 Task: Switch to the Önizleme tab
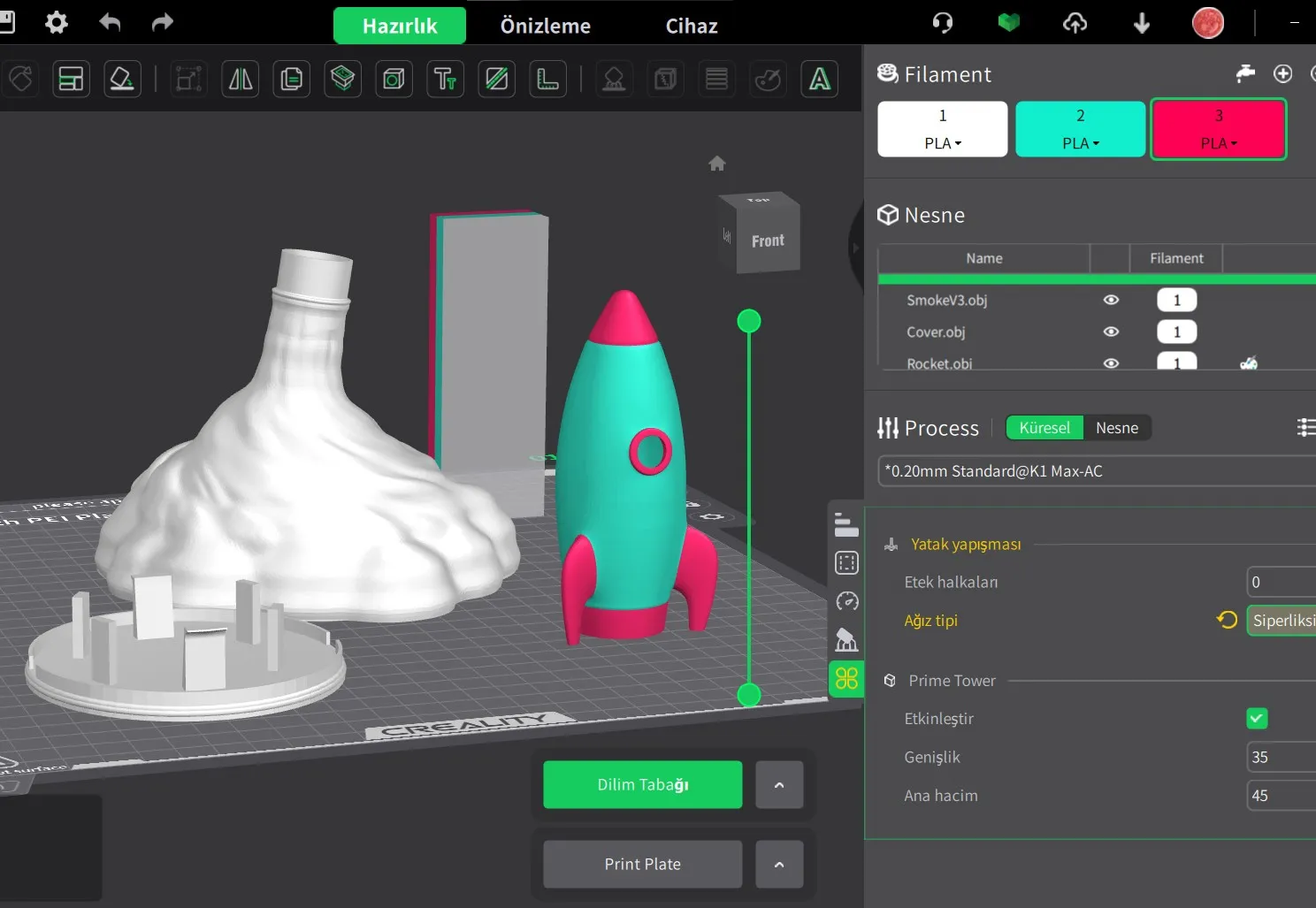(x=546, y=26)
